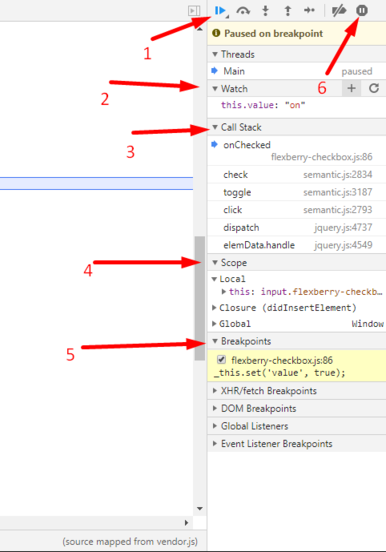Expand DOM Breakpoints section
This screenshot has height=552, width=386.
coord(215,408)
